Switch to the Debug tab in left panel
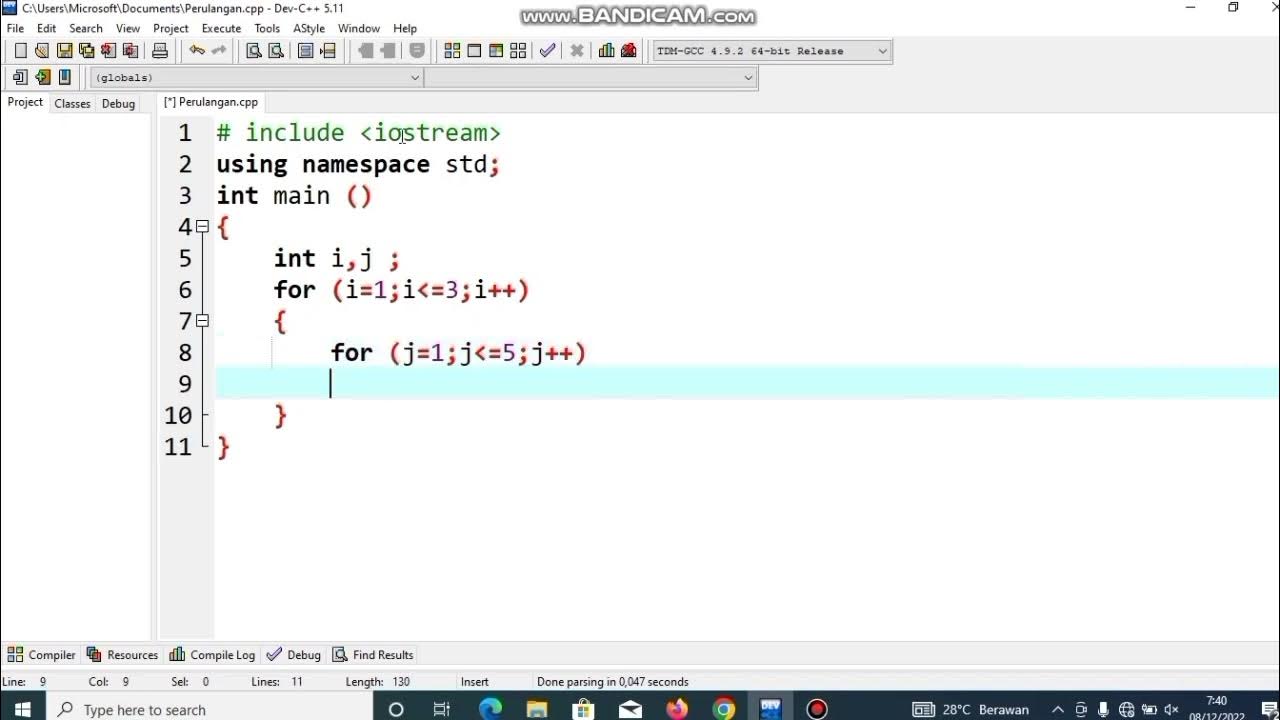The image size is (1280, 720). coord(118,103)
